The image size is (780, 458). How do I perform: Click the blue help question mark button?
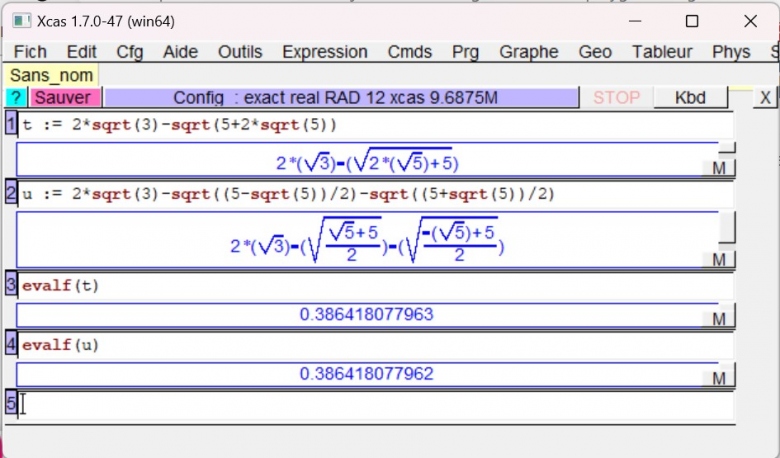pyautogui.click(x=16, y=98)
